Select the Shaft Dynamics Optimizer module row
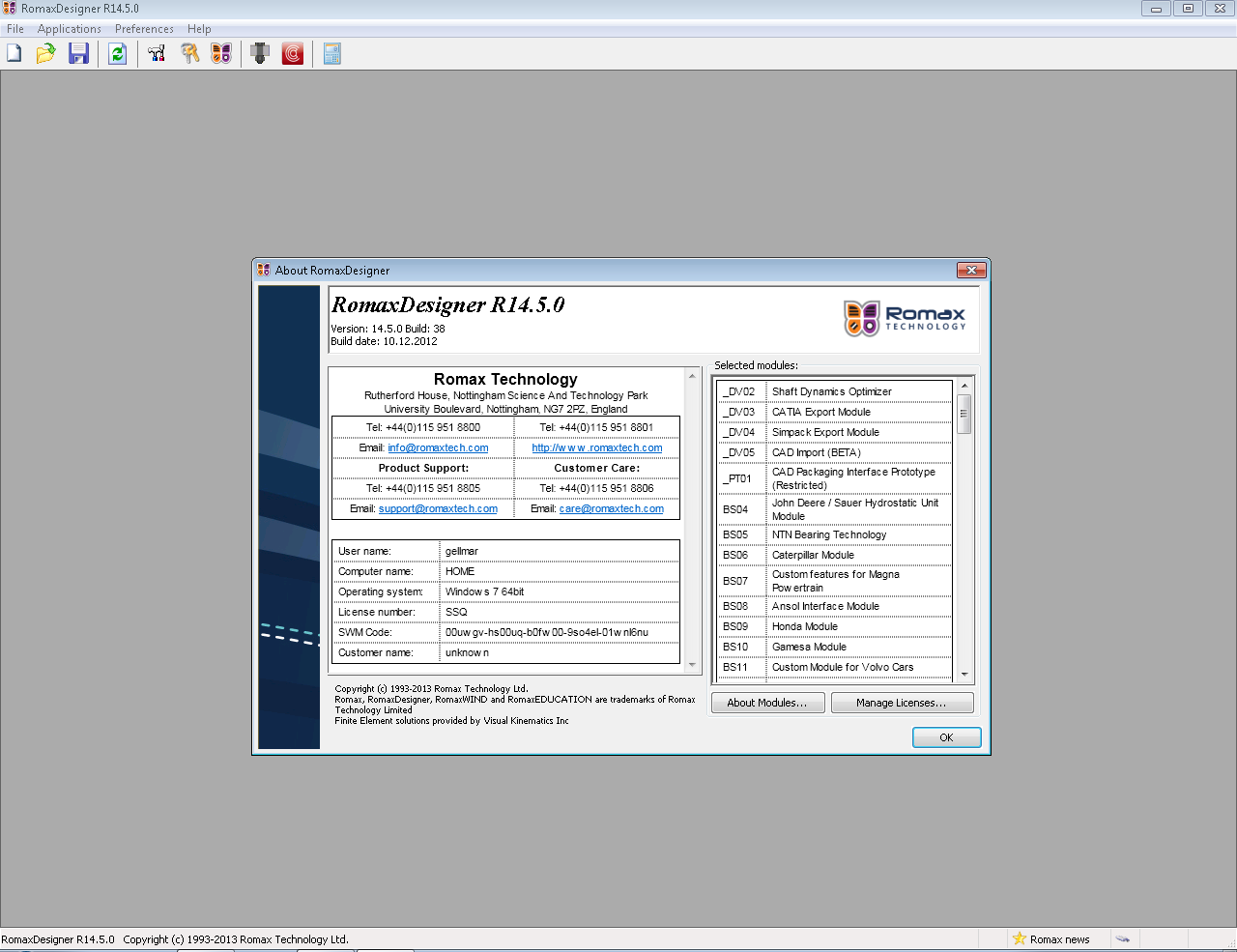Screen dimensions: 1237x952 (835, 391)
